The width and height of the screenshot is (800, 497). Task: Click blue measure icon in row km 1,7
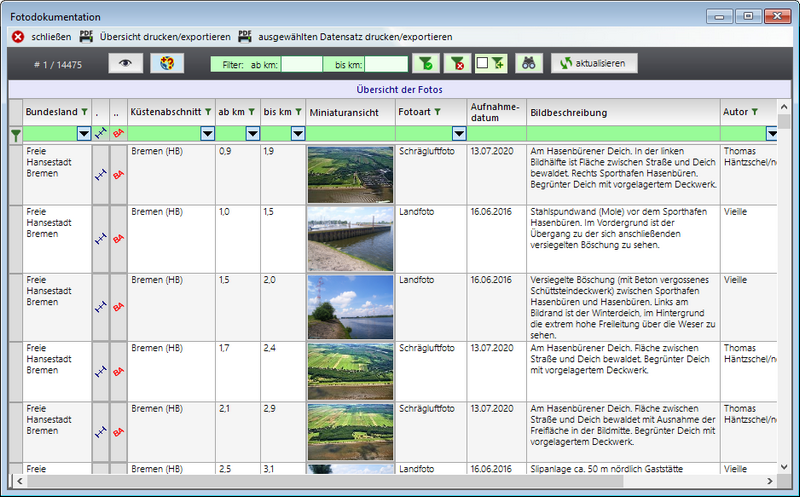tap(101, 371)
